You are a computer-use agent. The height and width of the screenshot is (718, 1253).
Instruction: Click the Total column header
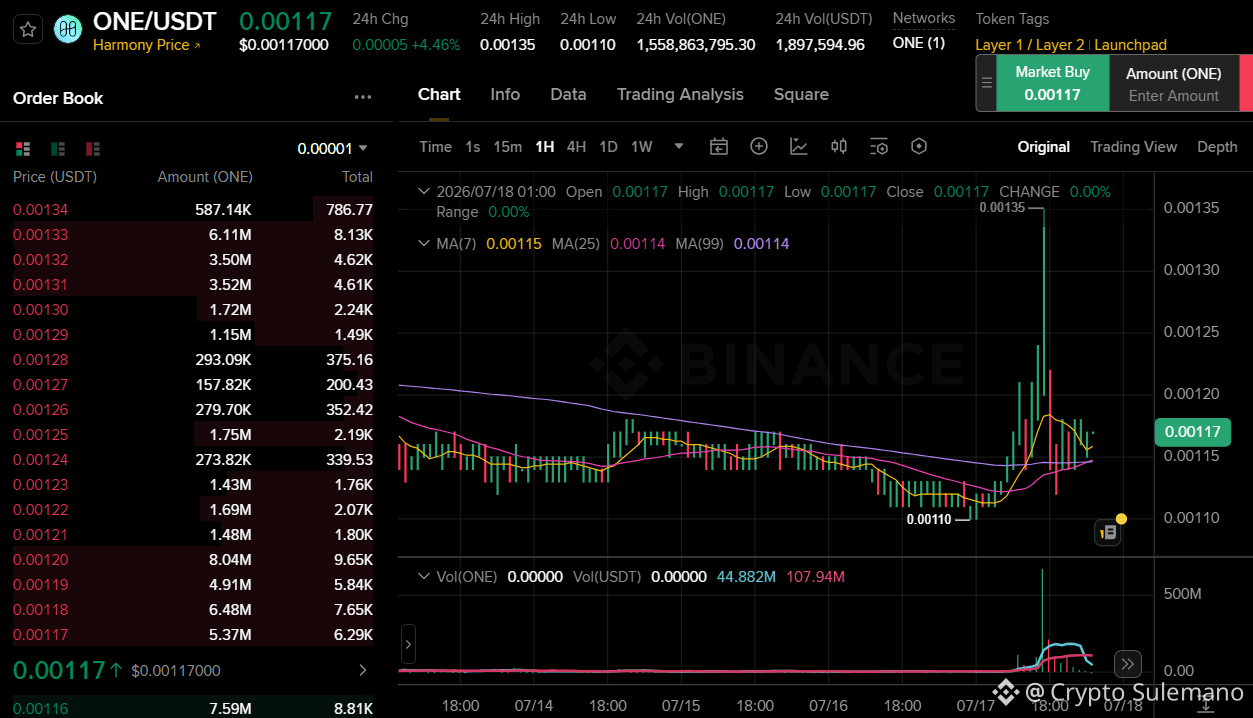point(357,177)
